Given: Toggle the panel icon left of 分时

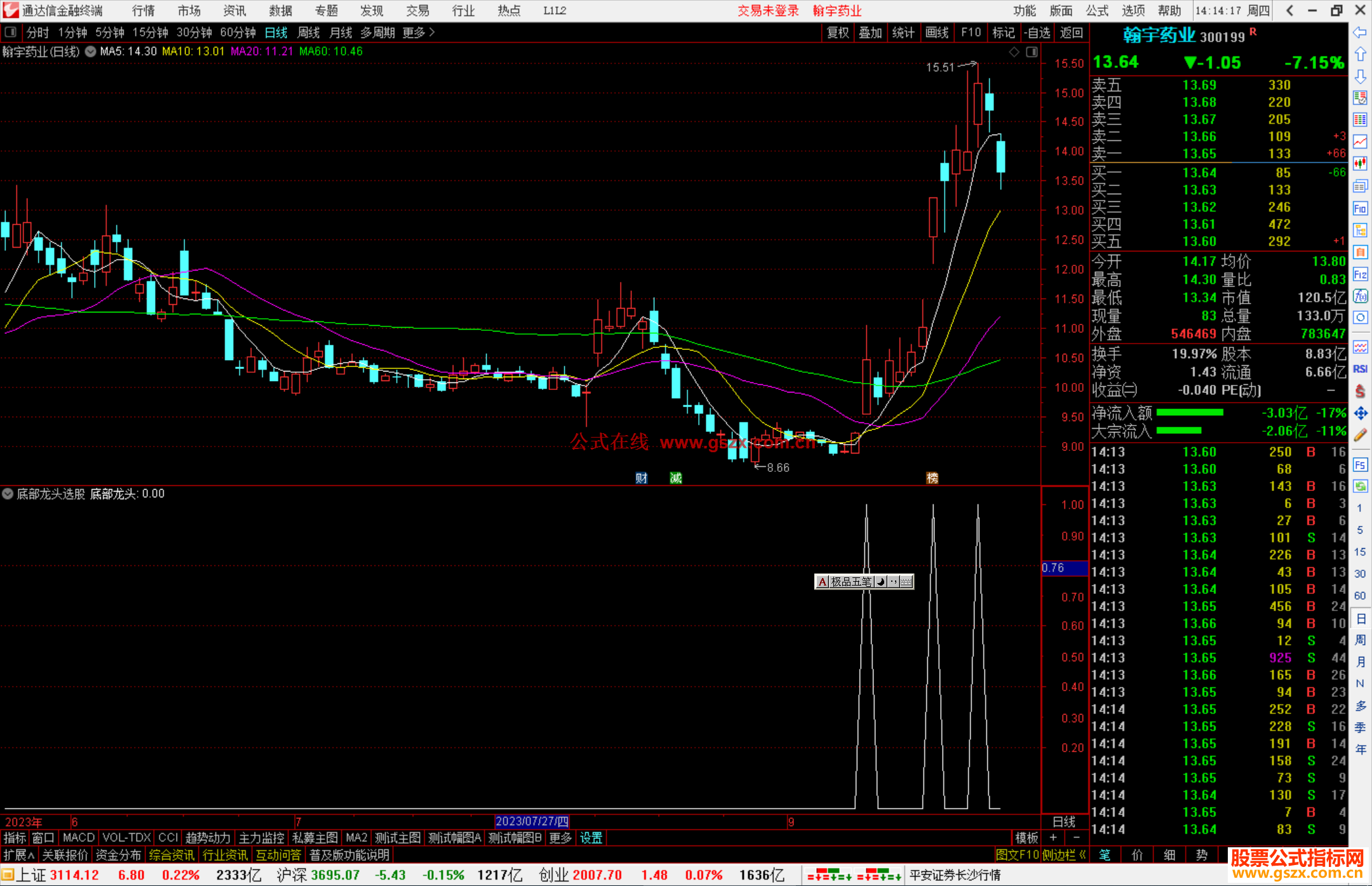Looking at the screenshot, I should pos(11,32).
